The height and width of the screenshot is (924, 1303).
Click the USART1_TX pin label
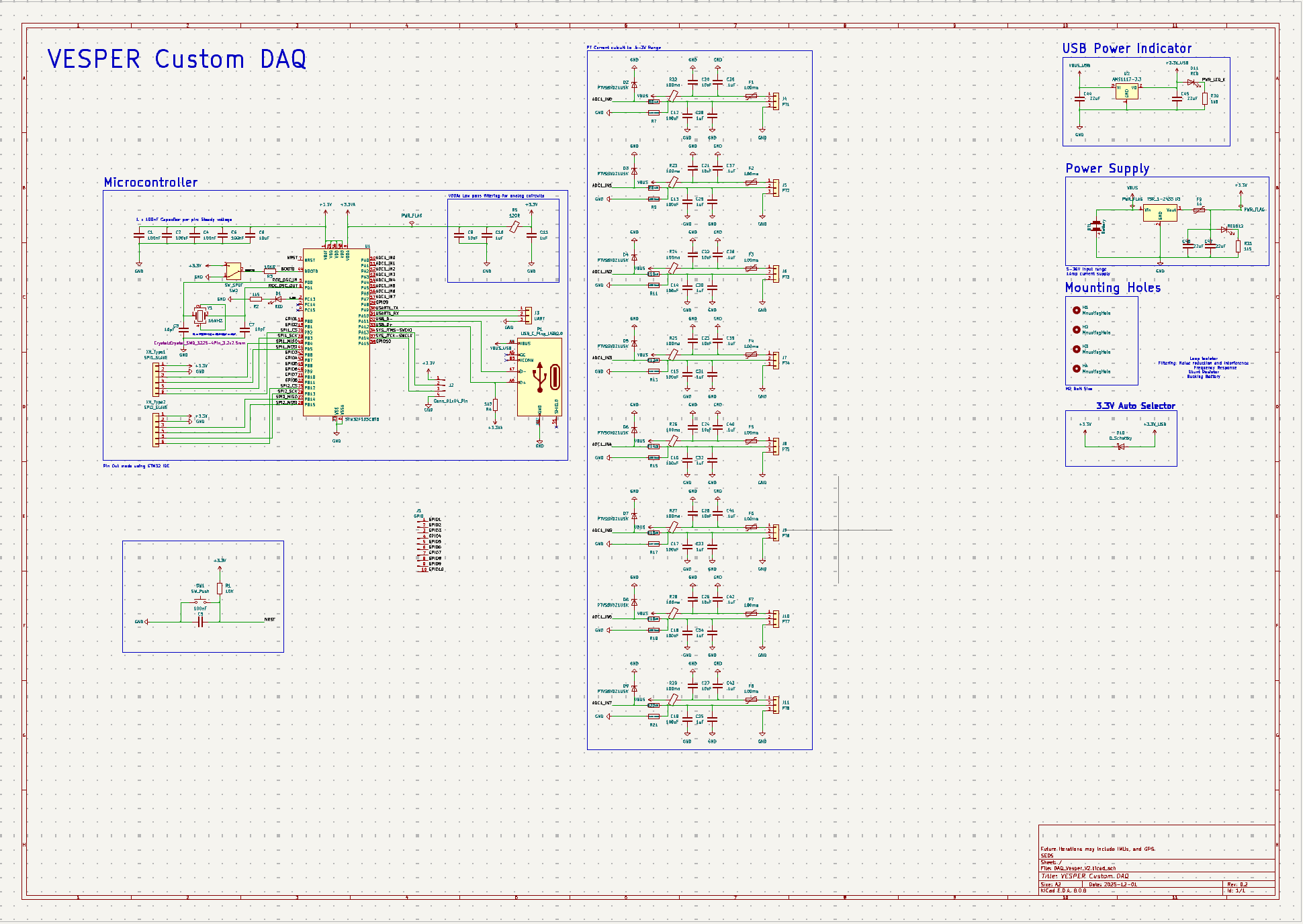pyautogui.click(x=387, y=308)
